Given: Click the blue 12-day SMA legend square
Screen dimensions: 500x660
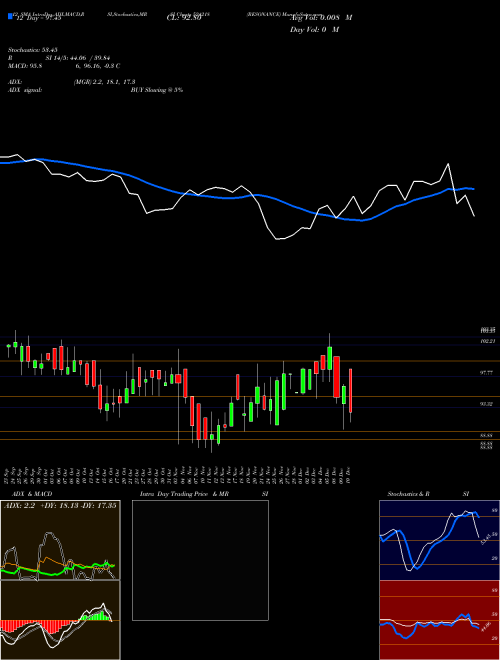Looking at the screenshot, I should click(10, 17).
